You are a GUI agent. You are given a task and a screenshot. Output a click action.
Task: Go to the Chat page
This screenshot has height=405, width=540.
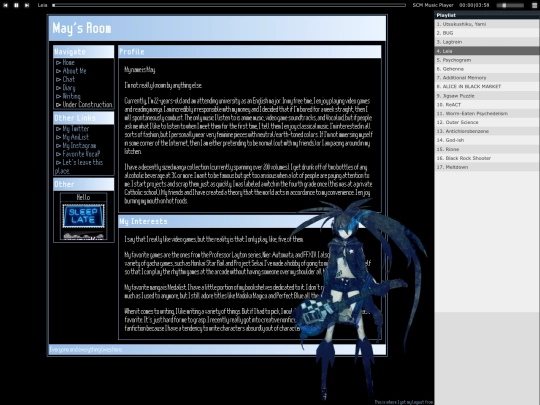tap(69, 79)
